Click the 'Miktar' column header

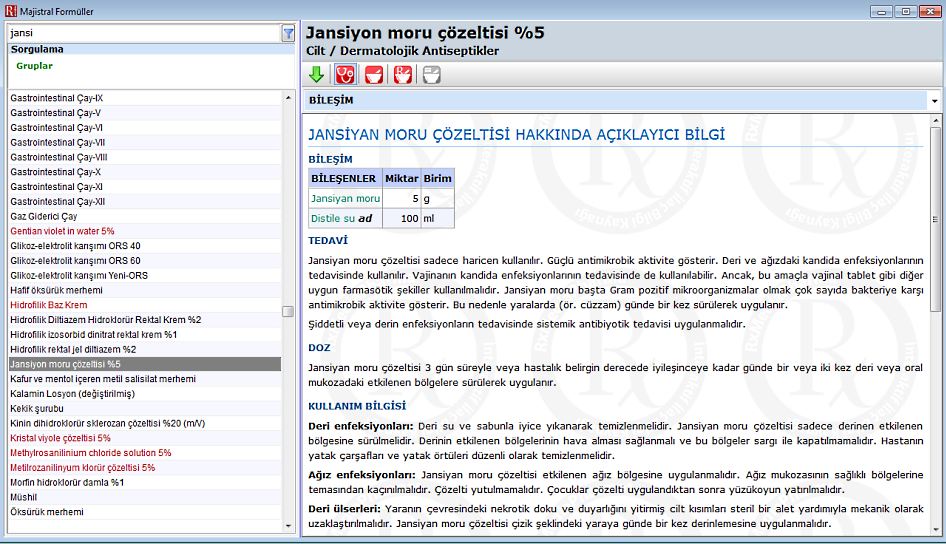401,179
